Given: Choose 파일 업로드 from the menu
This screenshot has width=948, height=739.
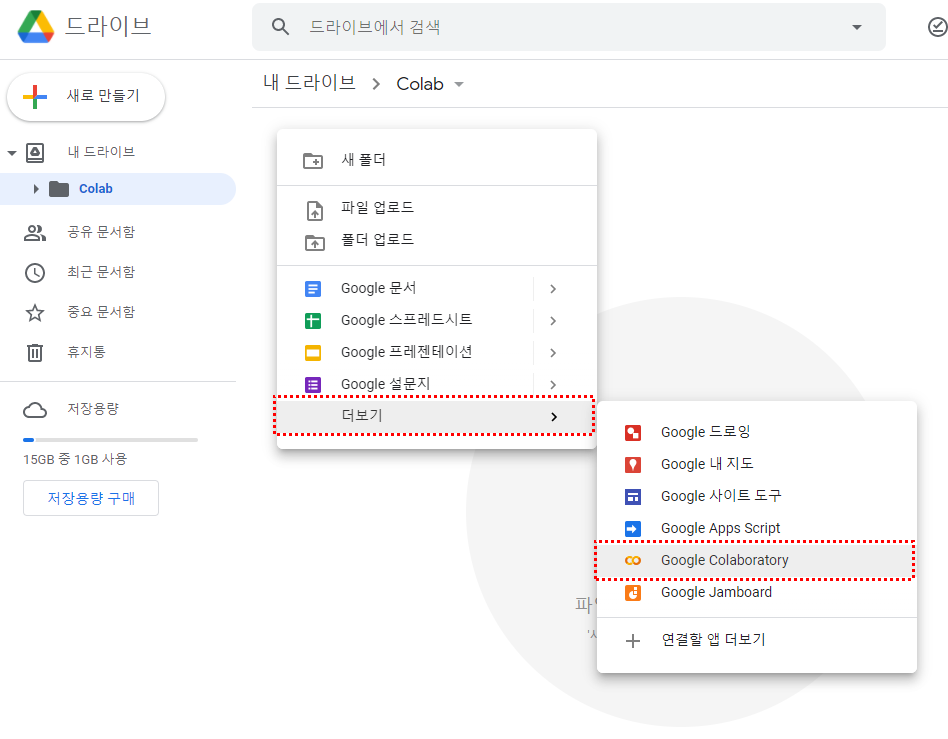Looking at the screenshot, I should pyautogui.click(x=437, y=208).
